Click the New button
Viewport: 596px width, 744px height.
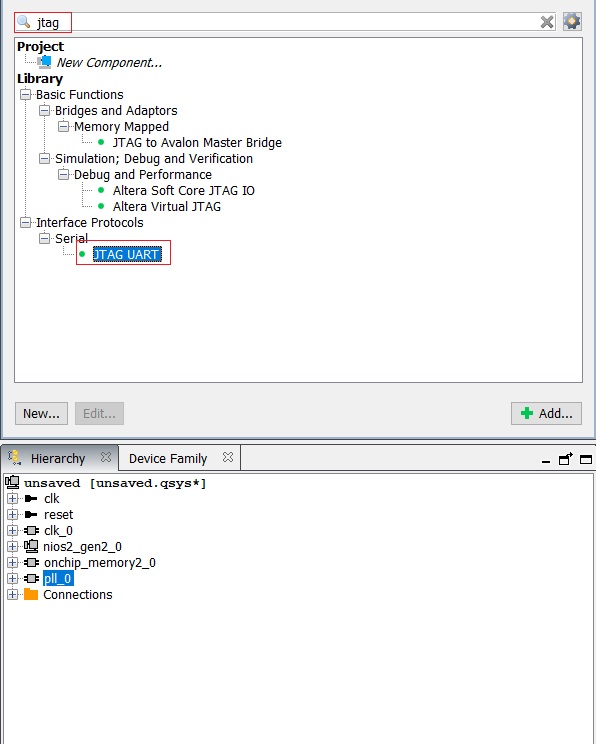[x=41, y=413]
